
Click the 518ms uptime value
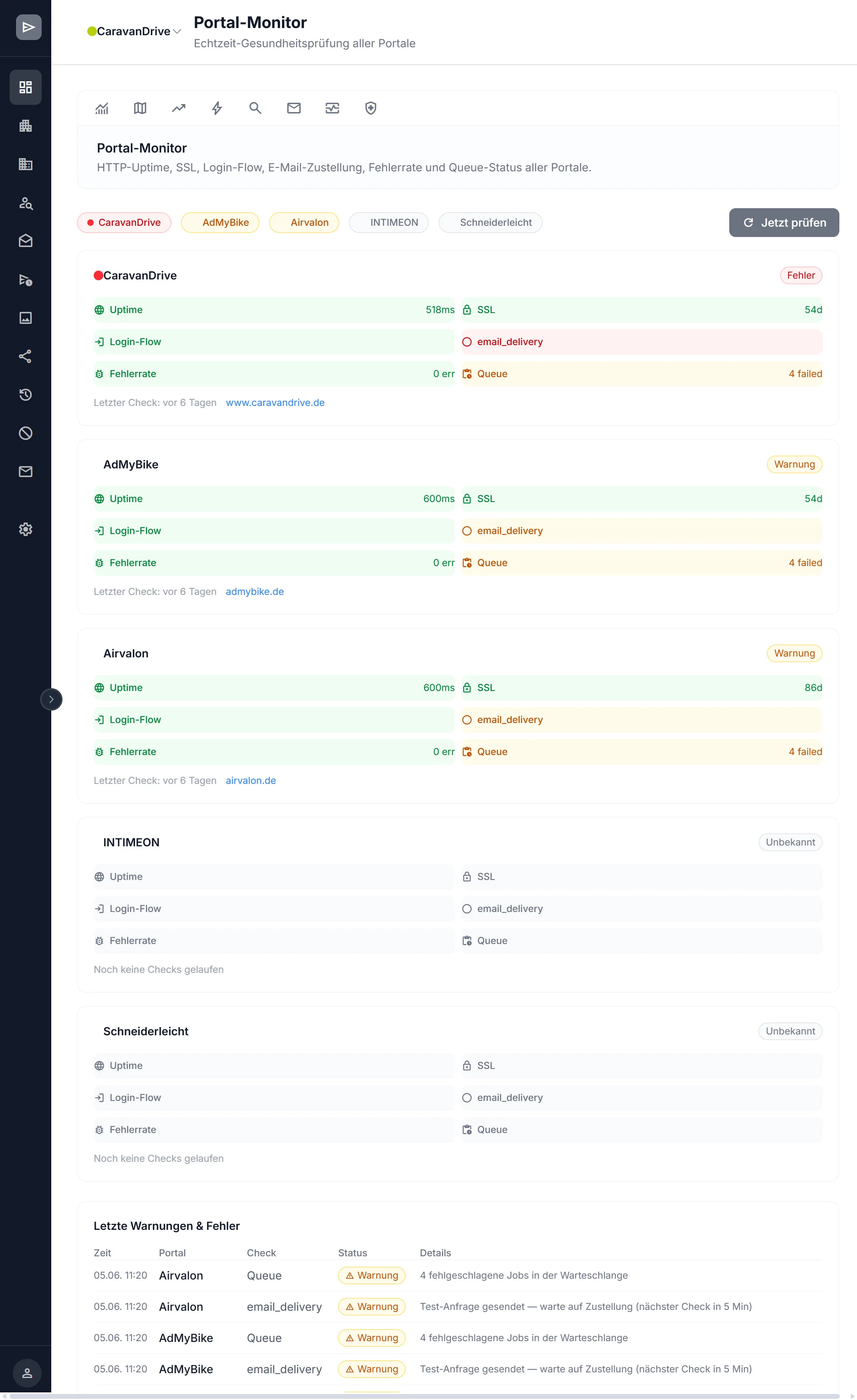coord(440,309)
